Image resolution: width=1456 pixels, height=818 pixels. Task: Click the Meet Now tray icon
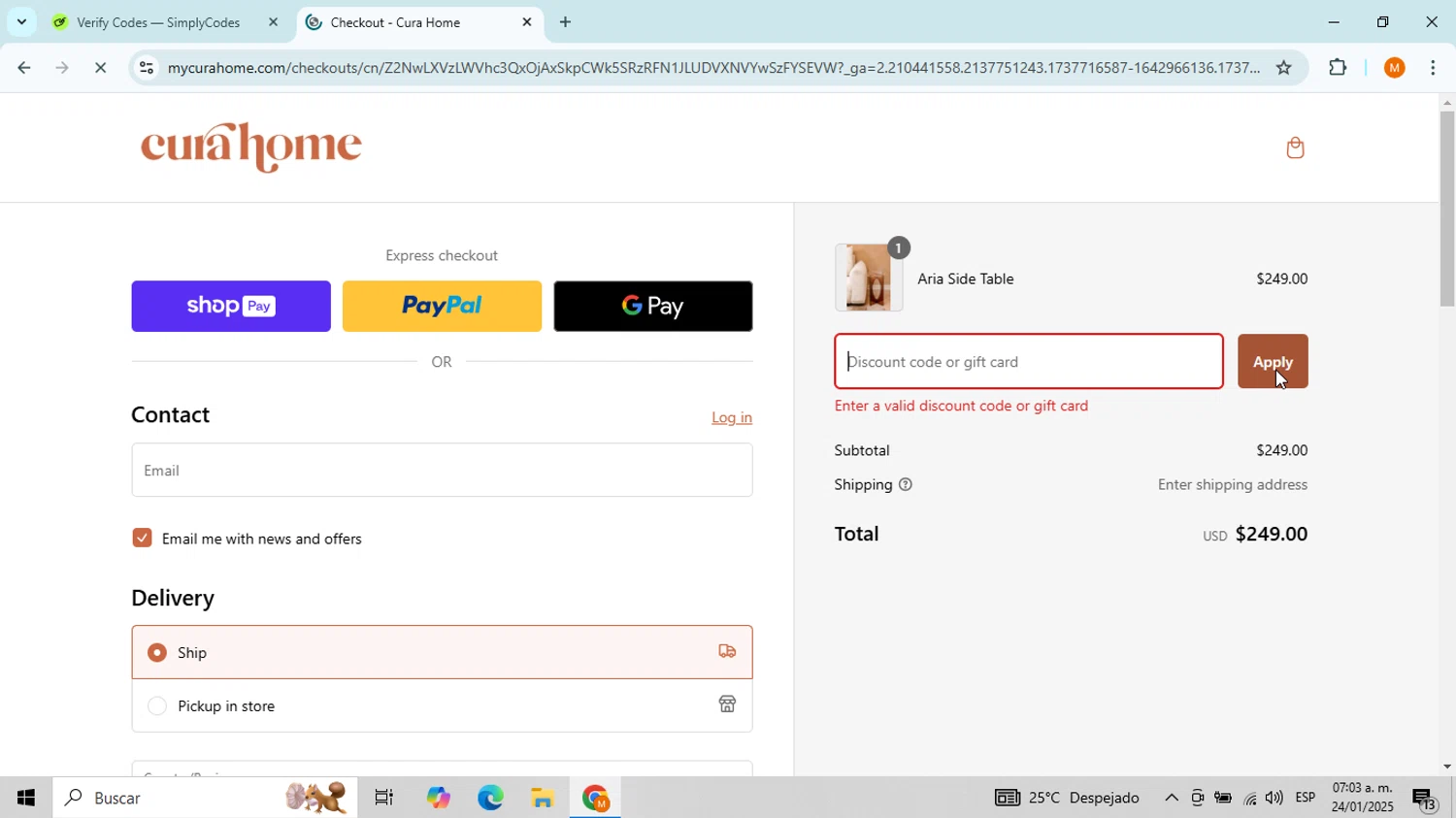1197,798
